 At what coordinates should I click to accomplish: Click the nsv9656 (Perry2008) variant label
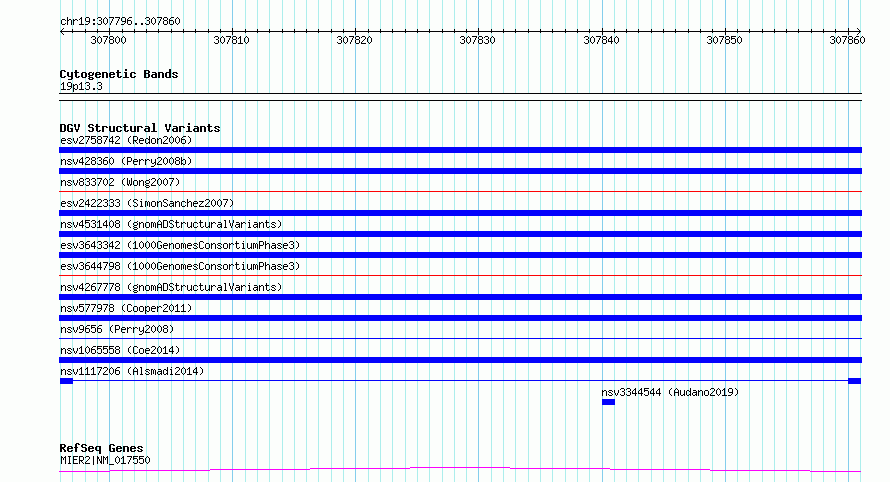(x=117, y=329)
